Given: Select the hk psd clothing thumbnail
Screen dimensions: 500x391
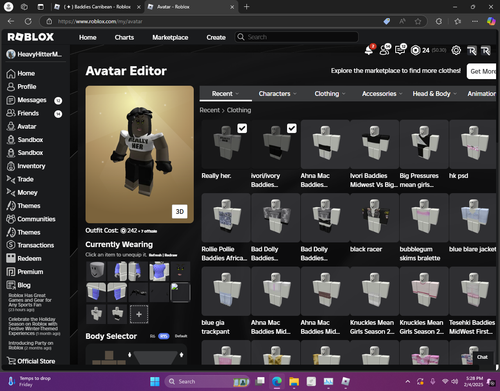Looking at the screenshot, I should (x=473, y=144).
